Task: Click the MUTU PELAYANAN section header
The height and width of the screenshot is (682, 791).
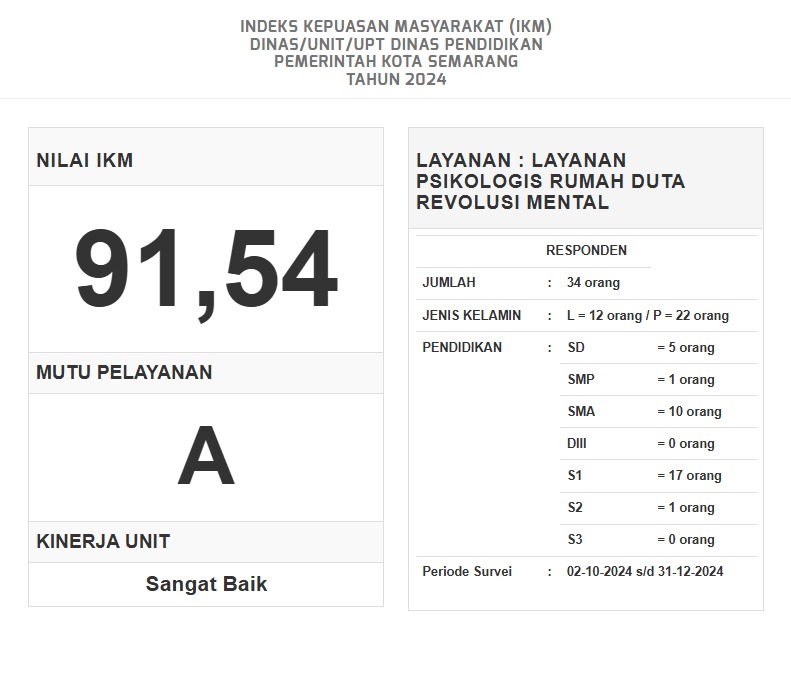Action: pyautogui.click(x=124, y=373)
